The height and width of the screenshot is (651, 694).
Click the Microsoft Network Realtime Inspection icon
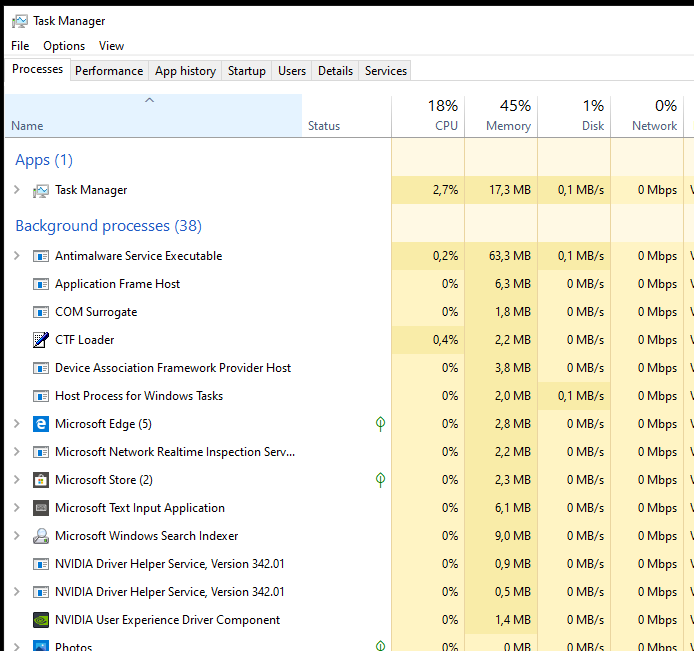click(x=41, y=452)
